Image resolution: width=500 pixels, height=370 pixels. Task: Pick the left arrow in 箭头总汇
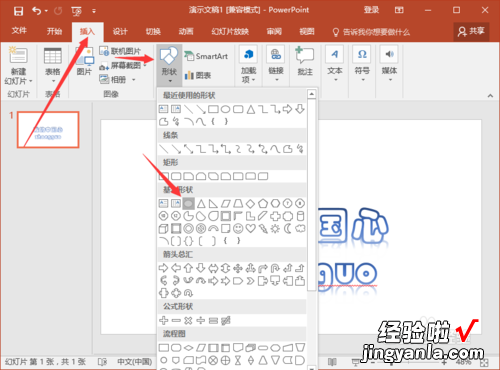point(176,268)
